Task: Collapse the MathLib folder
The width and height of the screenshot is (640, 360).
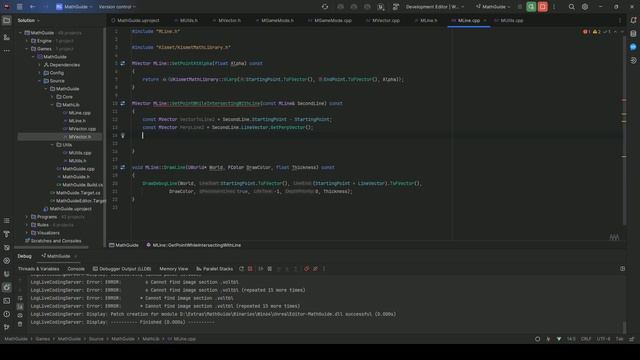Action: (52, 105)
